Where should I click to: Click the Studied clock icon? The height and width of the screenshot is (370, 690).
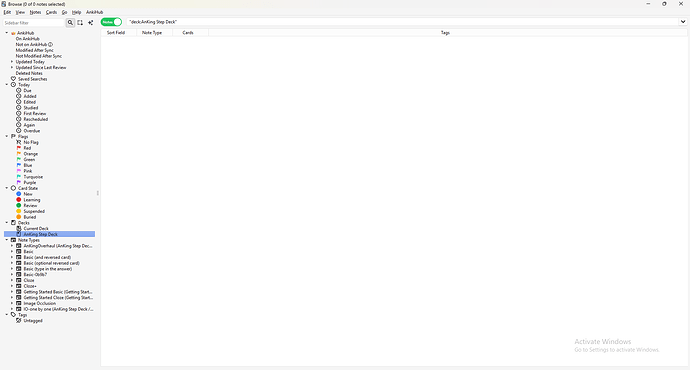pyautogui.click(x=18, y=107)
